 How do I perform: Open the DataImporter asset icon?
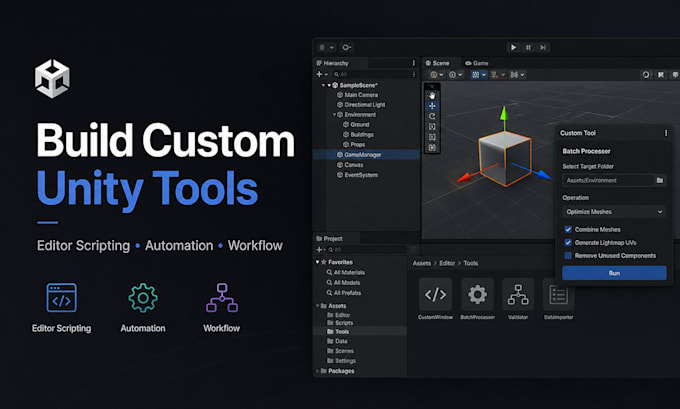pyautogui.click(x=559, y=294)
